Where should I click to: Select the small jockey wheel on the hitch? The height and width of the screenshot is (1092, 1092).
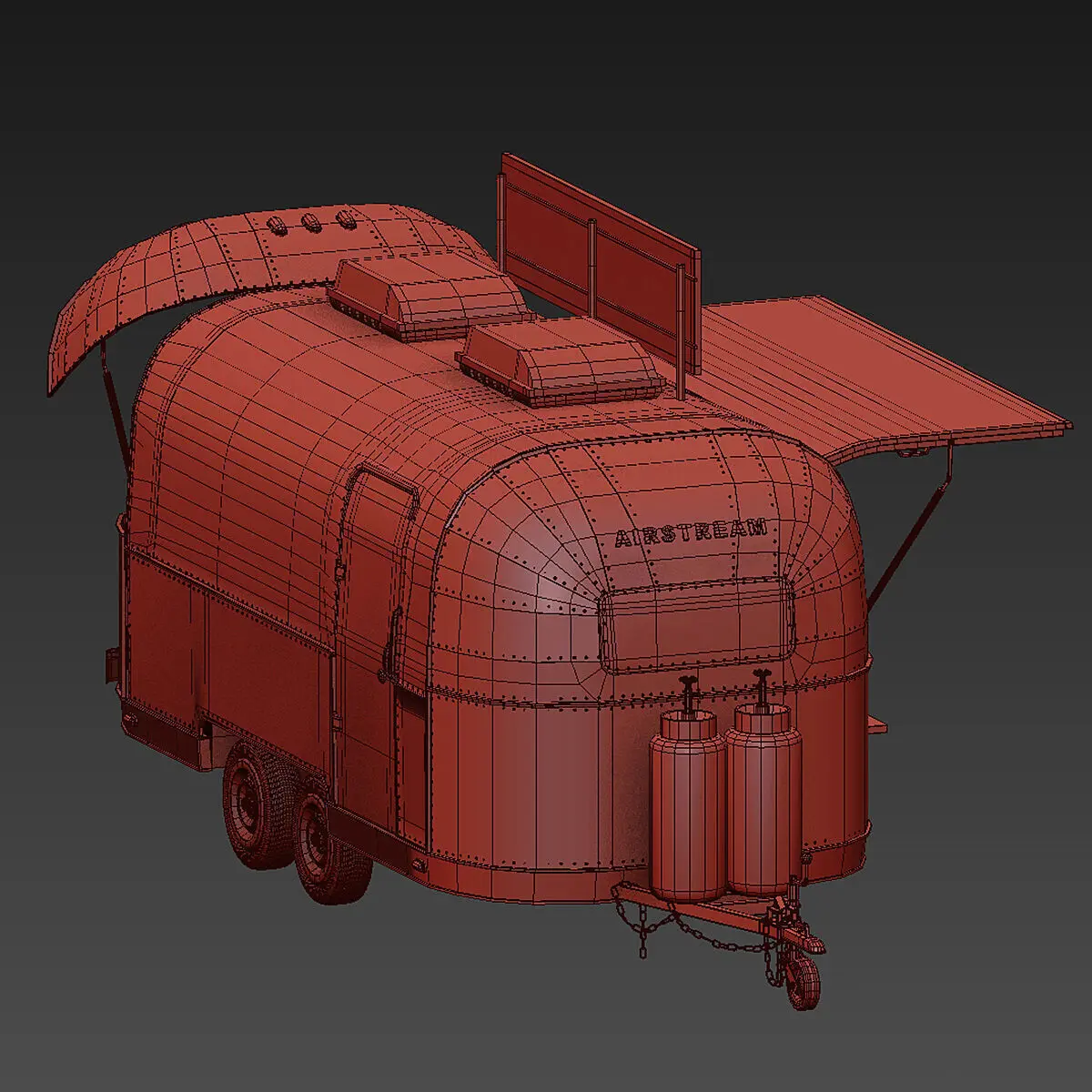pos(803,984)
